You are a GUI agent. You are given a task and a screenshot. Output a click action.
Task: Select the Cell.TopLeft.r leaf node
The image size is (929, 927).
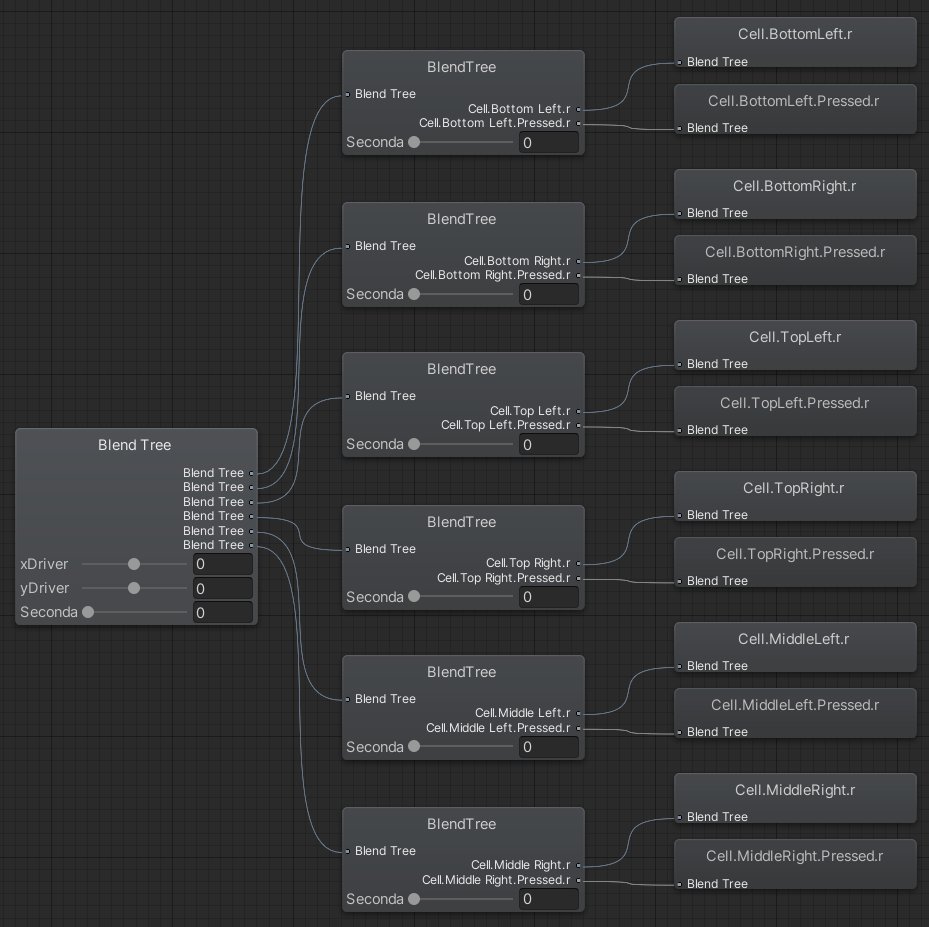(x=795, y=345)
